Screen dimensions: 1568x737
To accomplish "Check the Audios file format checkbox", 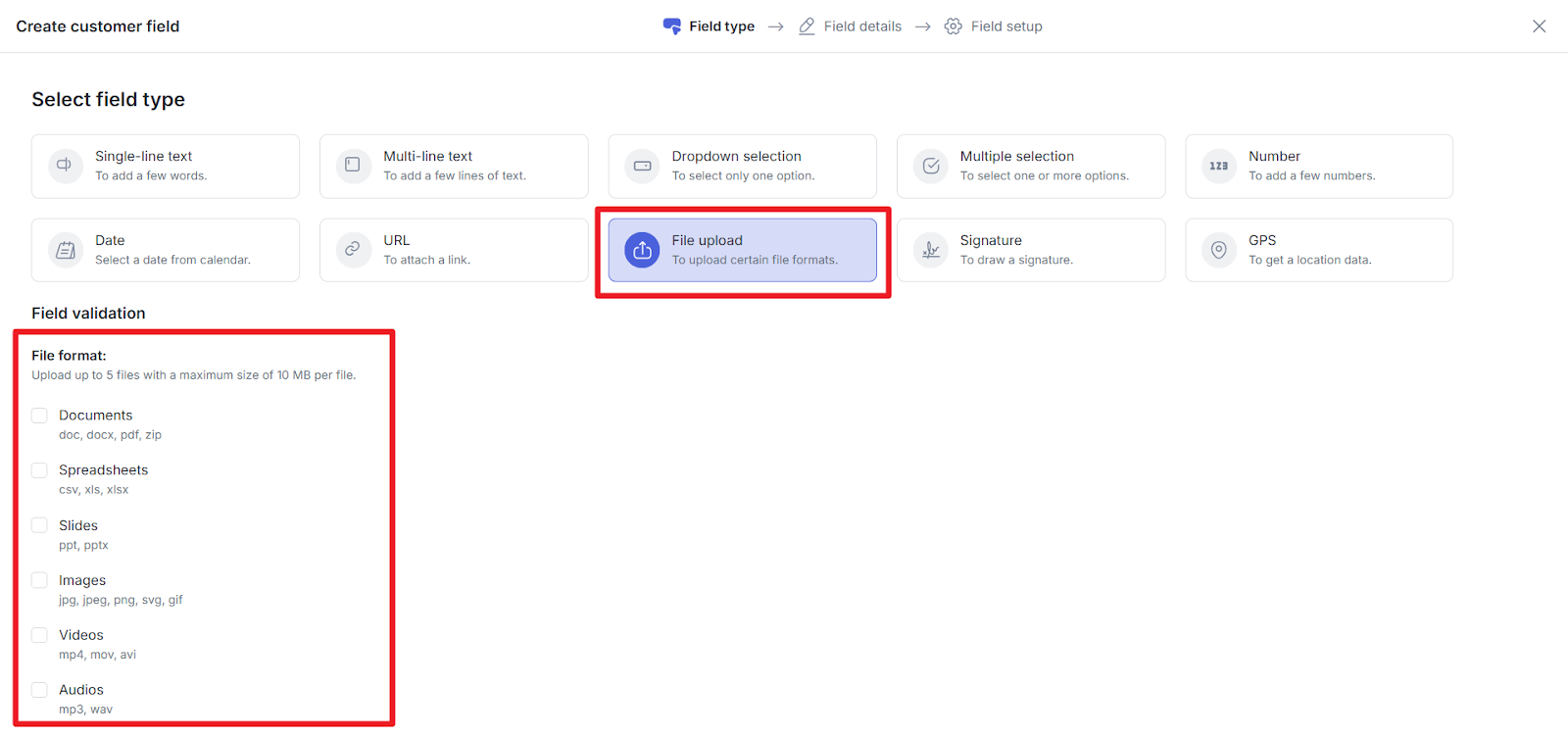I will tap(39, 690).
